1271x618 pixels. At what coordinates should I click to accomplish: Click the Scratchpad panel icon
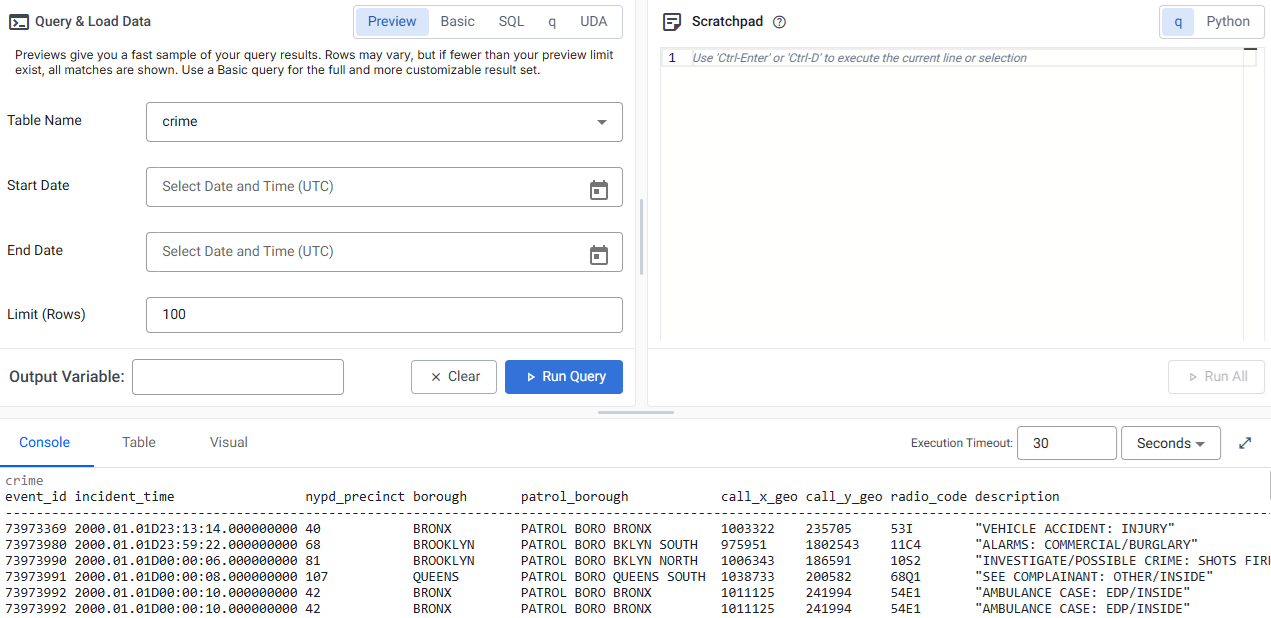669,21
